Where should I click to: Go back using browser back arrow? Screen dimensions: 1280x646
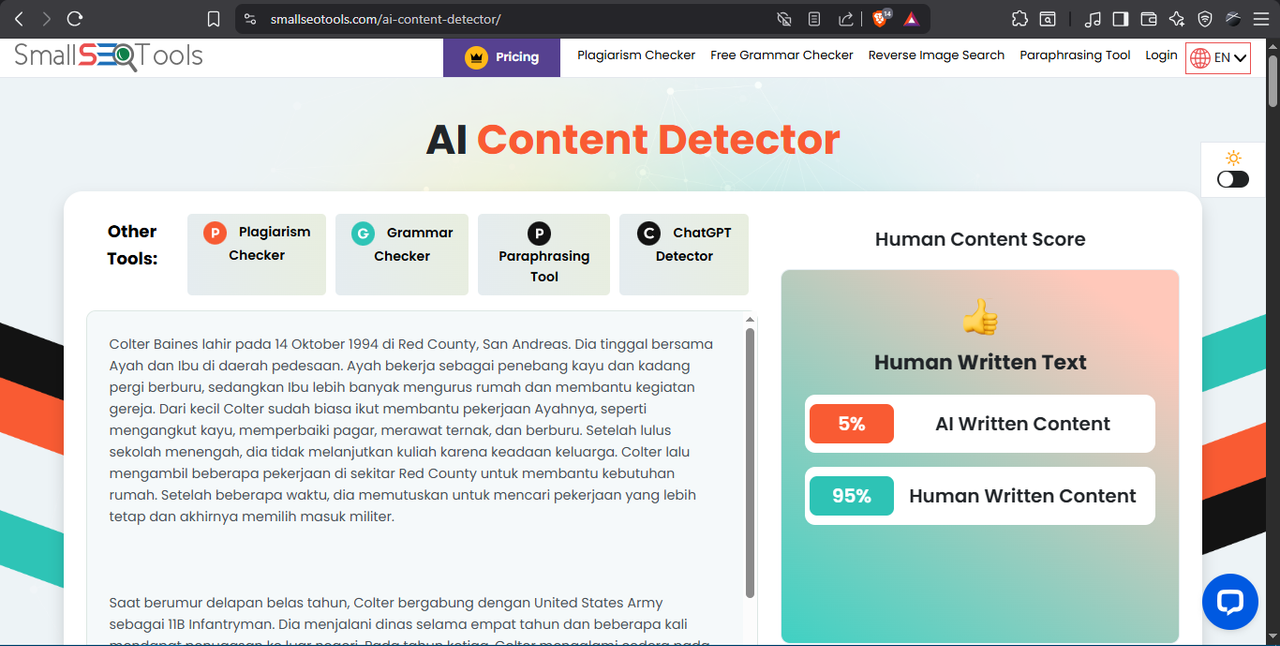coord(19,19)
